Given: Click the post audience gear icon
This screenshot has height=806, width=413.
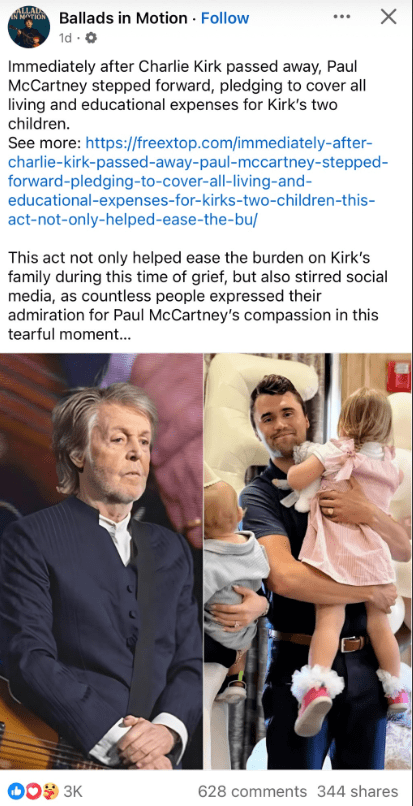Looking at the screenshot, I should tap(92, 38).
